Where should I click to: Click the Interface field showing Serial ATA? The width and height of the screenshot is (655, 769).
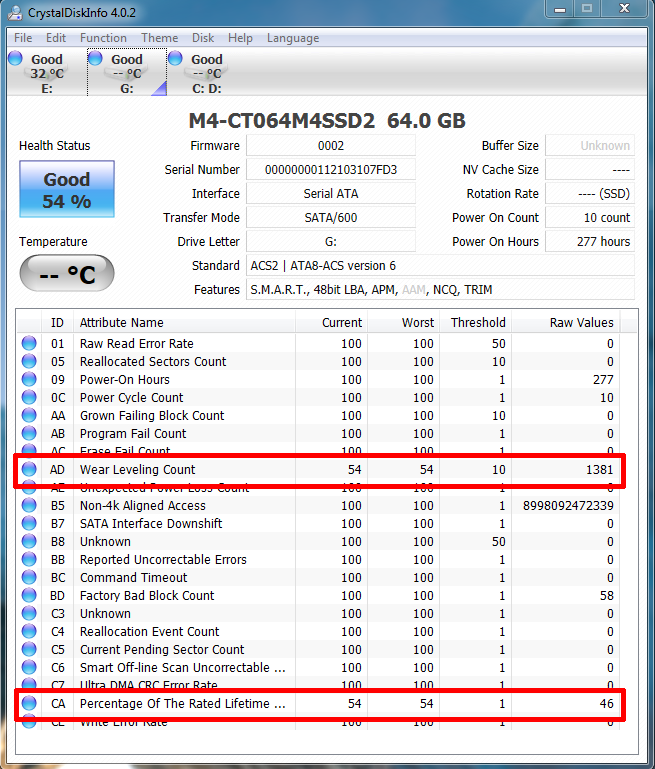point(331,194)
